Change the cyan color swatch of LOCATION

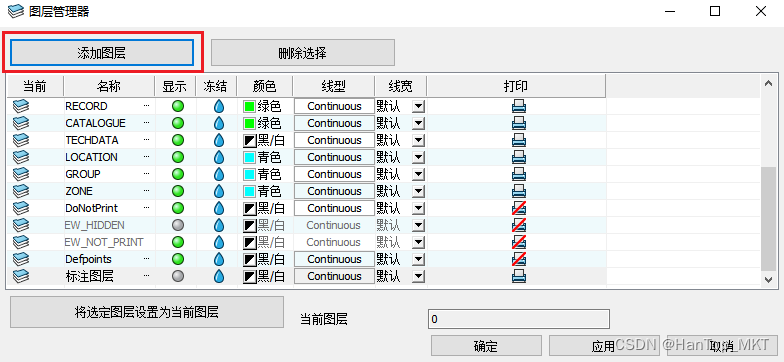pos(249,158)
